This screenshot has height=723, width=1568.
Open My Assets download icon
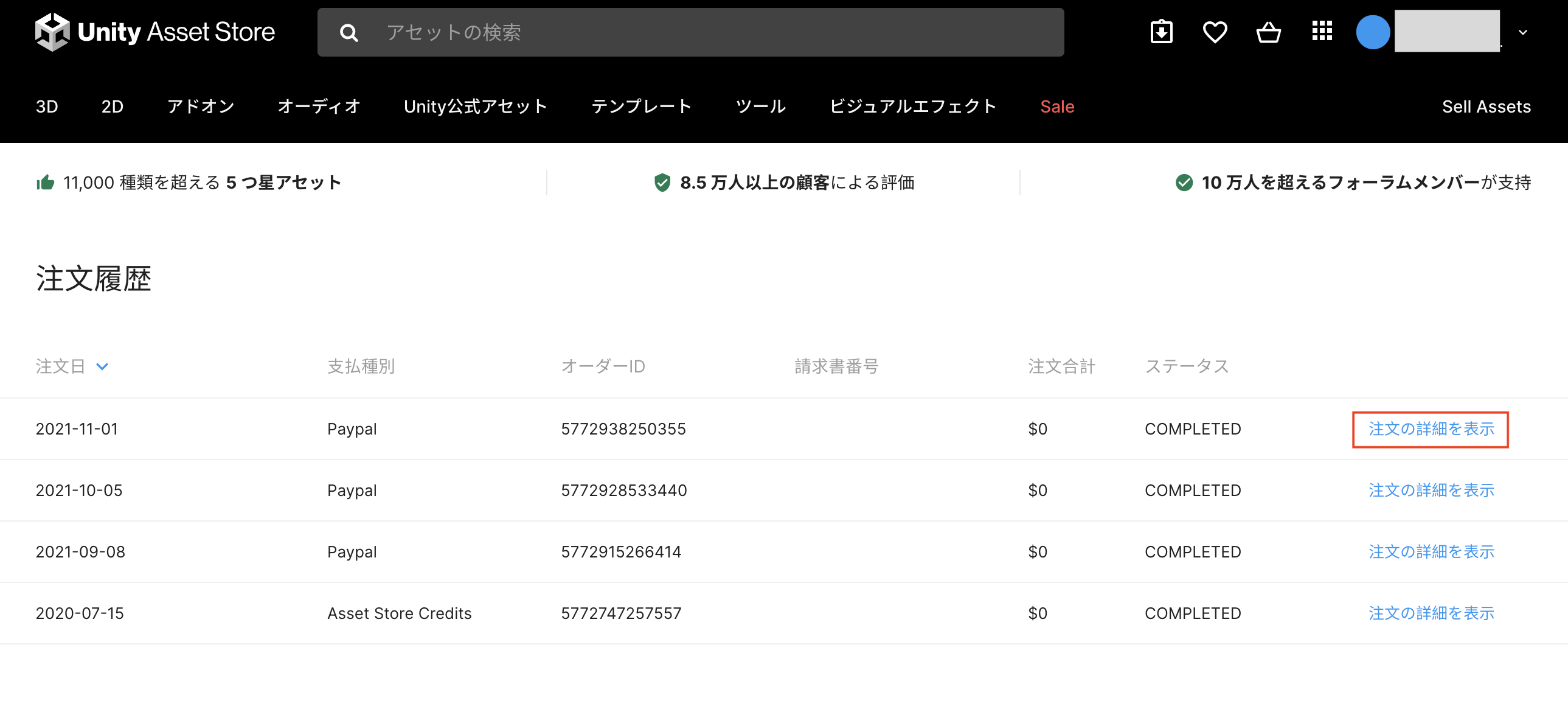pos(1161,32)
